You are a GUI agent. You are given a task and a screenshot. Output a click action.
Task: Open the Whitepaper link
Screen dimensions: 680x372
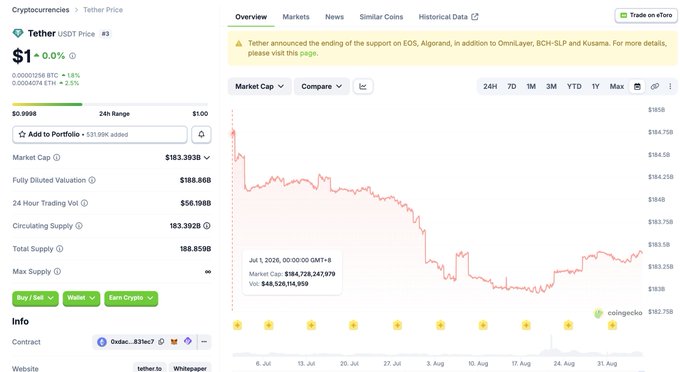tap(190, 368)
